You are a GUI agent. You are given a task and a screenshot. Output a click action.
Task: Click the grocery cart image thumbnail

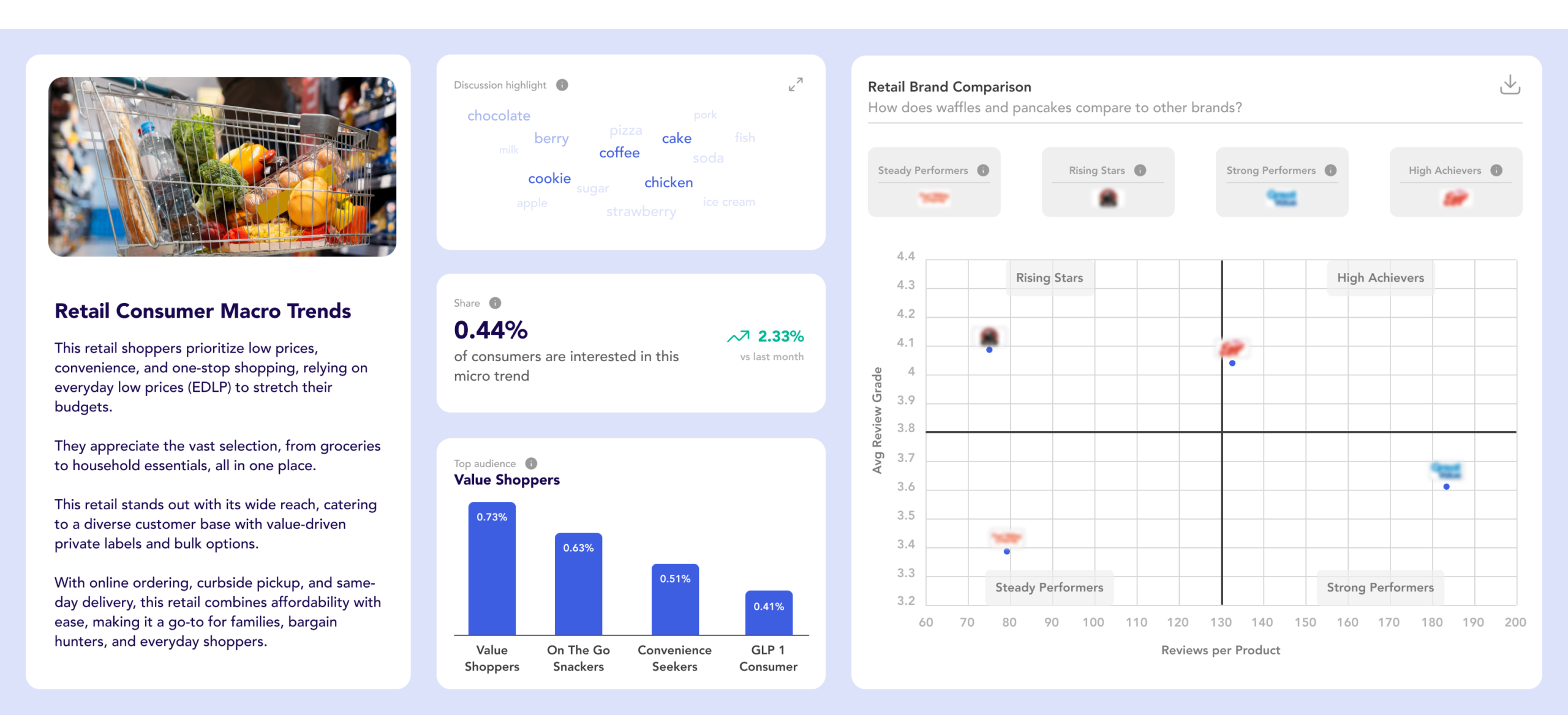(x=224, y=164)
